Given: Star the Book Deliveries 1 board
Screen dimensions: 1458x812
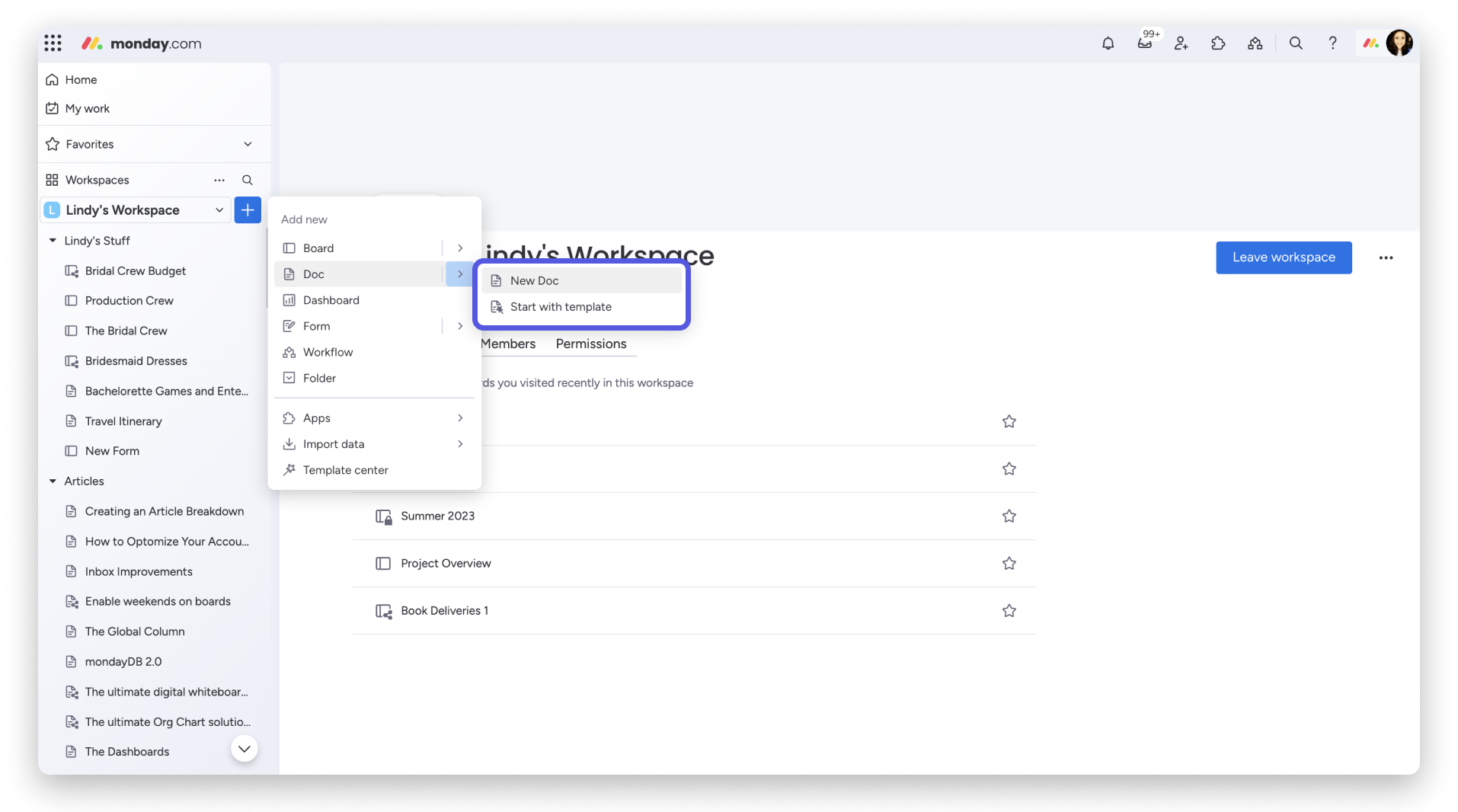Looking at the screenshot, I should click(1009, 611).
